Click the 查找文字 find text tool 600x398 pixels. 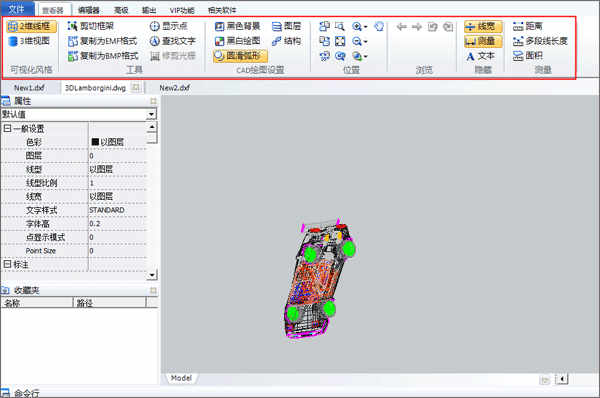click(x=172, y=41)
